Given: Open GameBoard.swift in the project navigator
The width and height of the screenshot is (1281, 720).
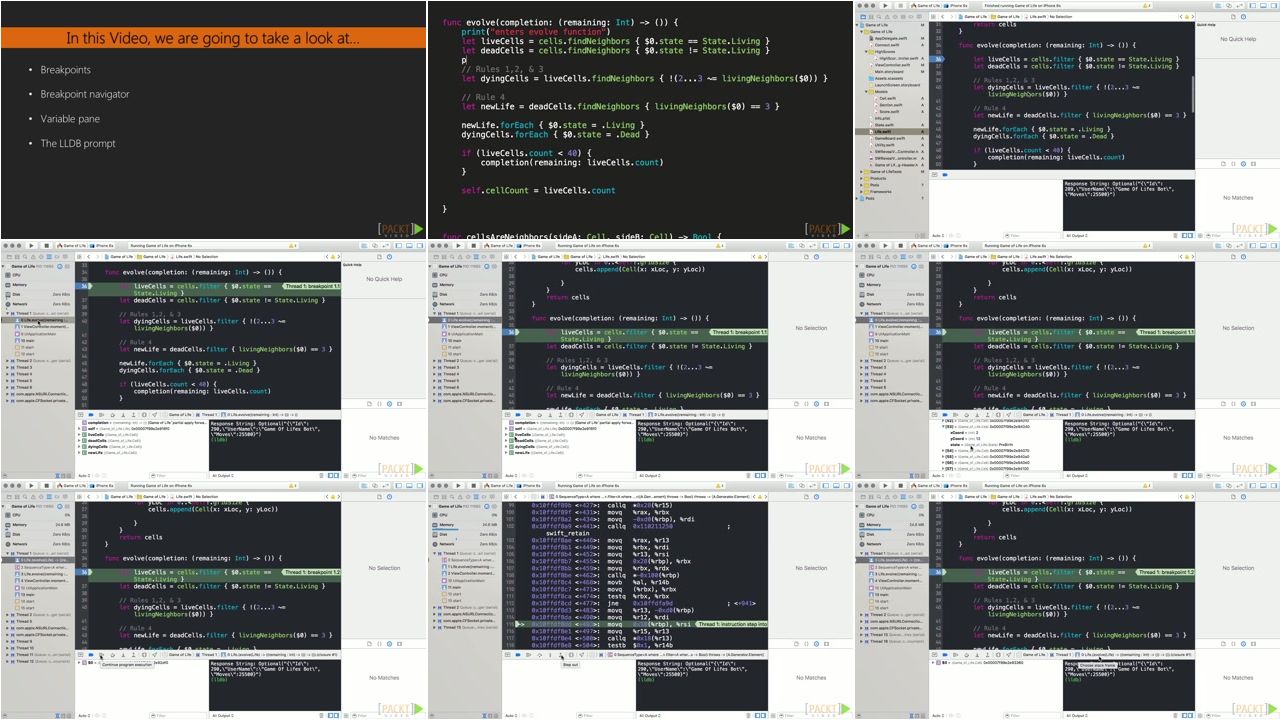Looking at the screenshot, I should pyautogui.click(x=890, y=138).
